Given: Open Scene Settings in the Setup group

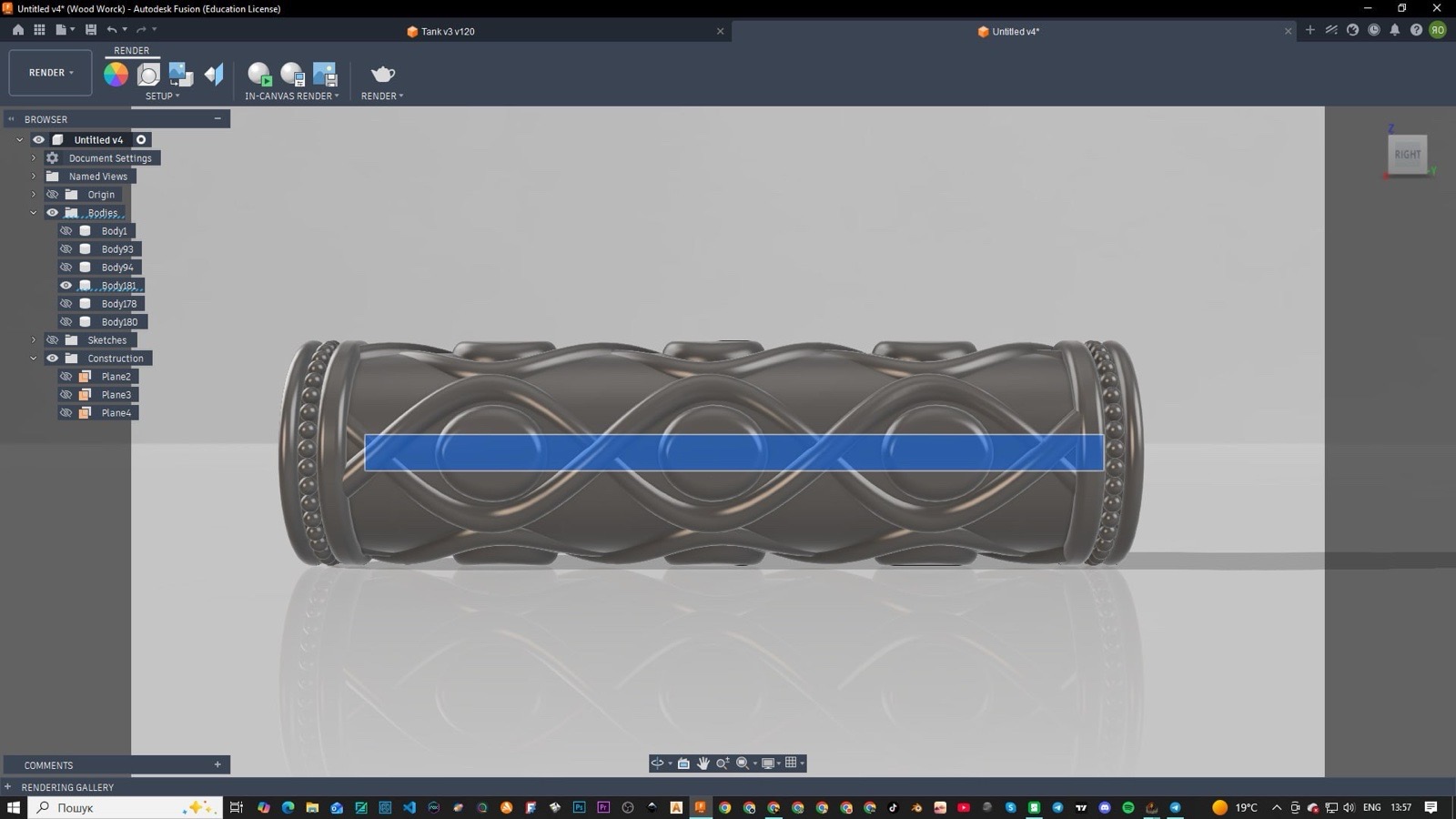Looking at the screenshot, I should click(148, 74).
